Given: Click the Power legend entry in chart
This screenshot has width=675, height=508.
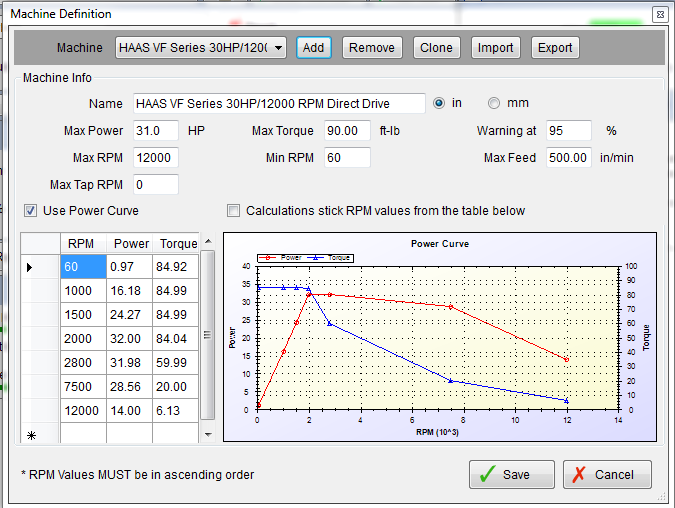Looking at the screenshot, I should [x=280, y=258].
